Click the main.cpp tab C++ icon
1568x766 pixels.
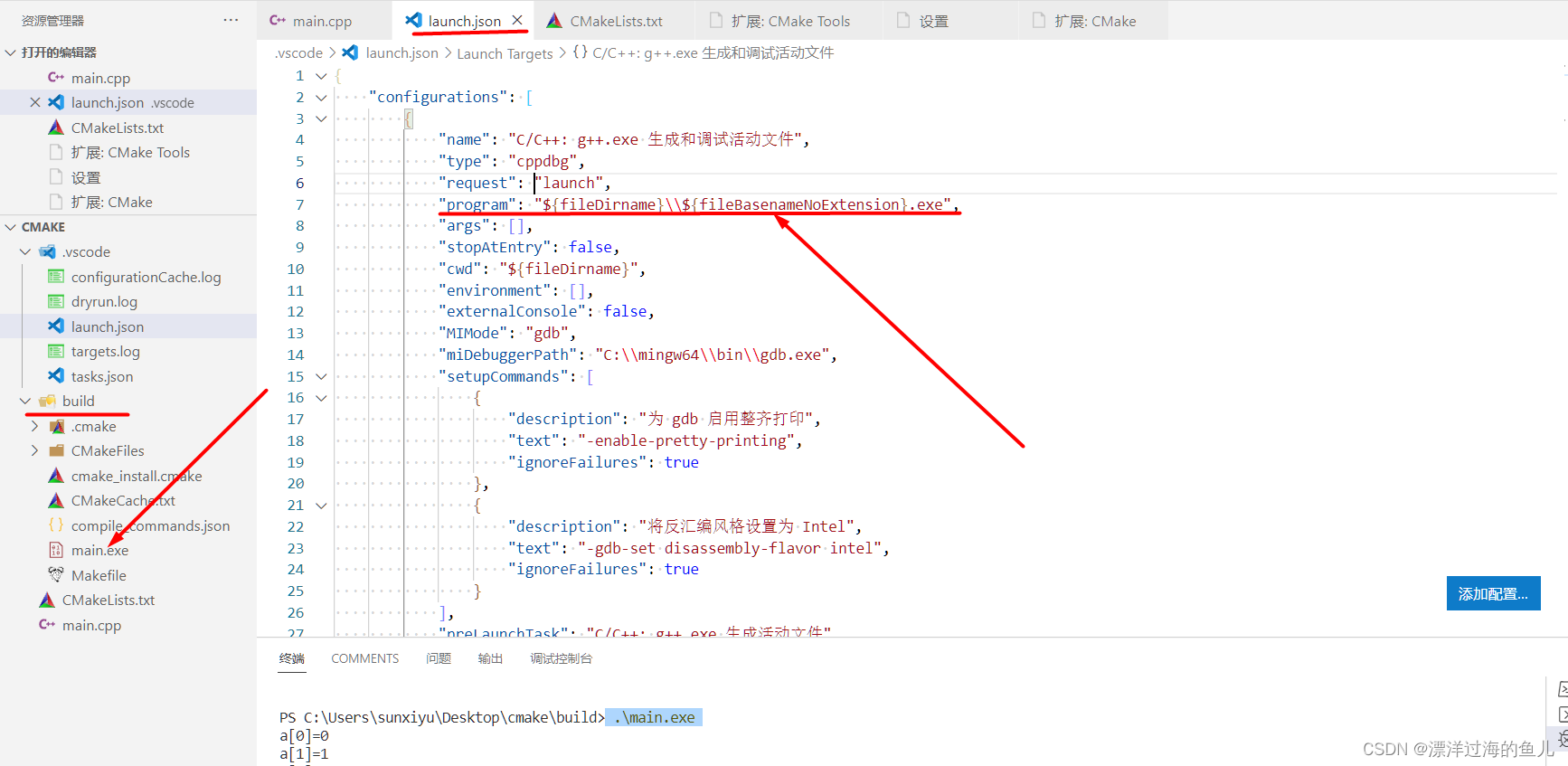pos(278,20)
